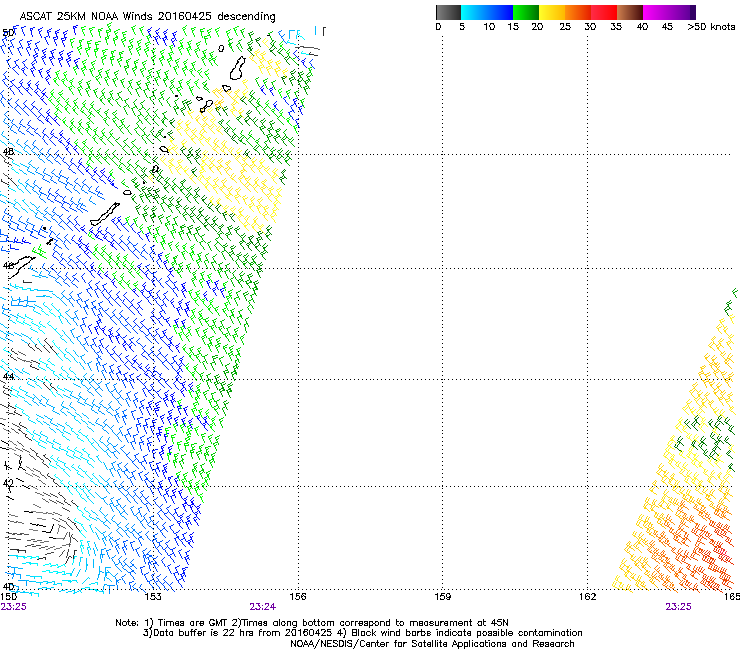Click the brown 35-40 knots legend swatch
Viewport: 740px width, 650px height.
pyautogui.click(x=630, y=12)
